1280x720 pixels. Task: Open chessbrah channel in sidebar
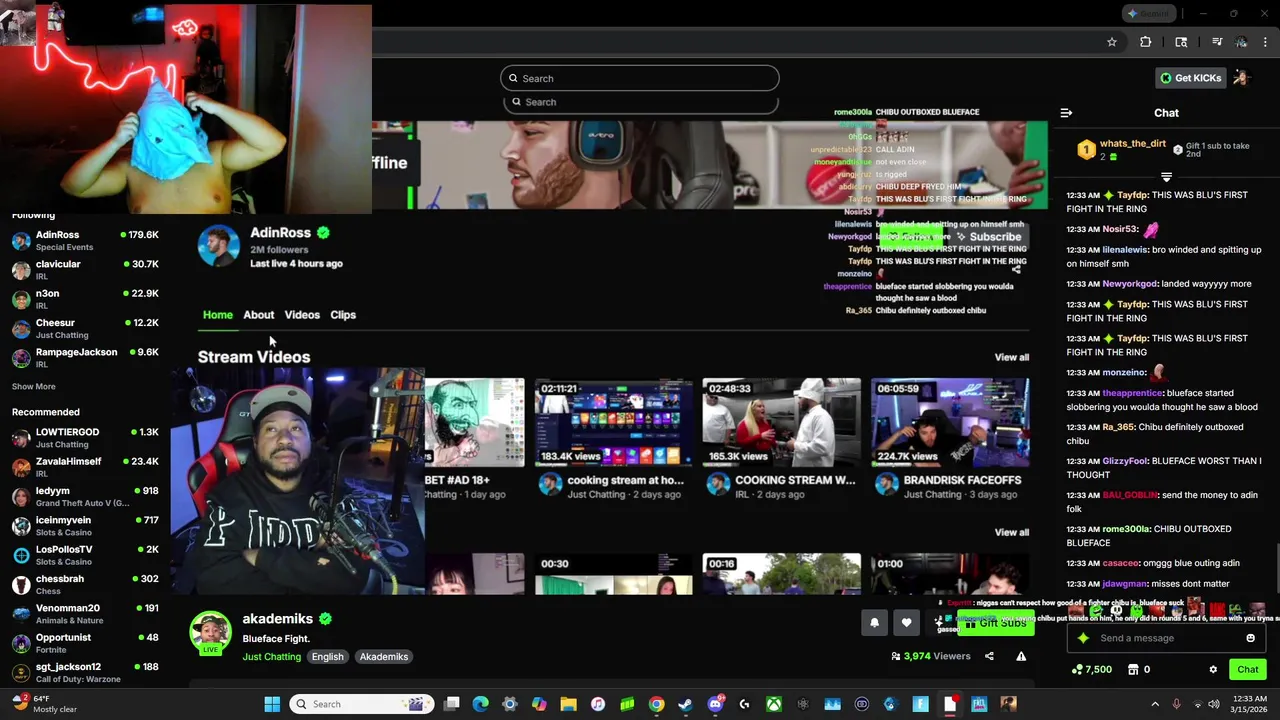tap(85, 584)
